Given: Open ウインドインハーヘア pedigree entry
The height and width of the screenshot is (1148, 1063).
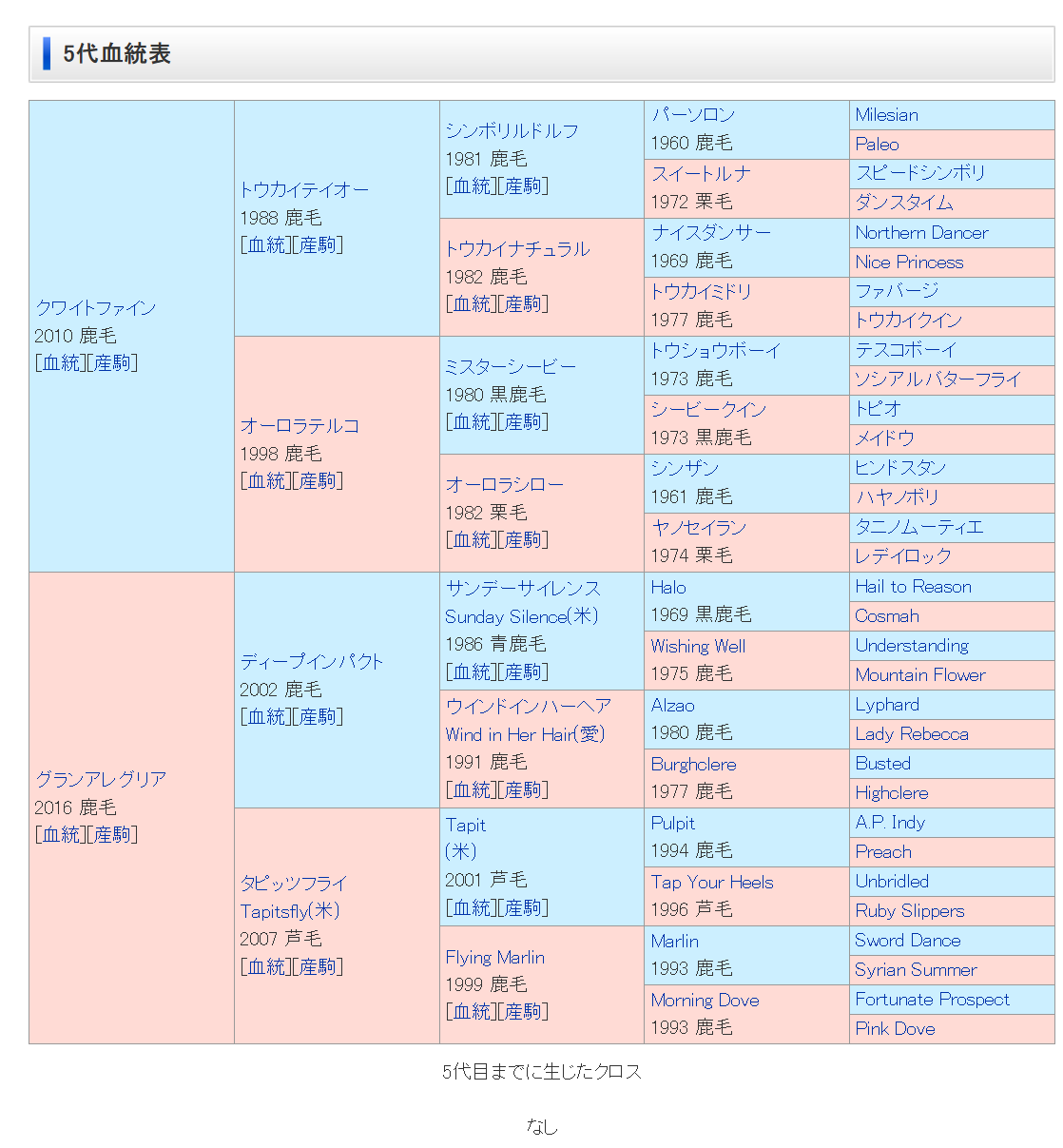Looking at the screenshot, I should coord(529,706).
